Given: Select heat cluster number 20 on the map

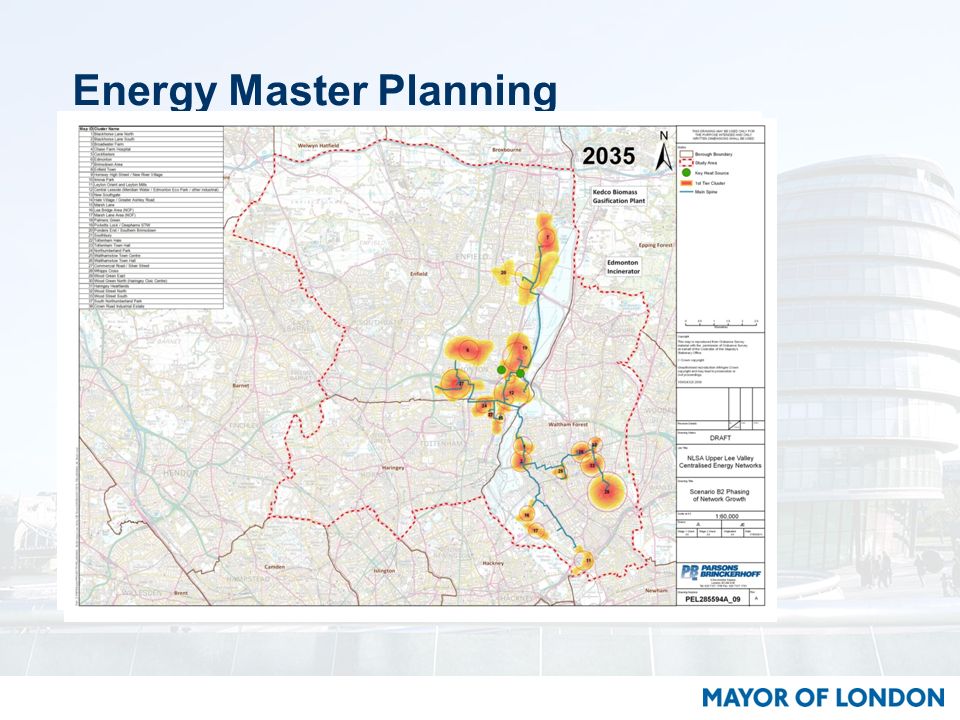Looking at the screenshot, I should click(x=503, y=272).
